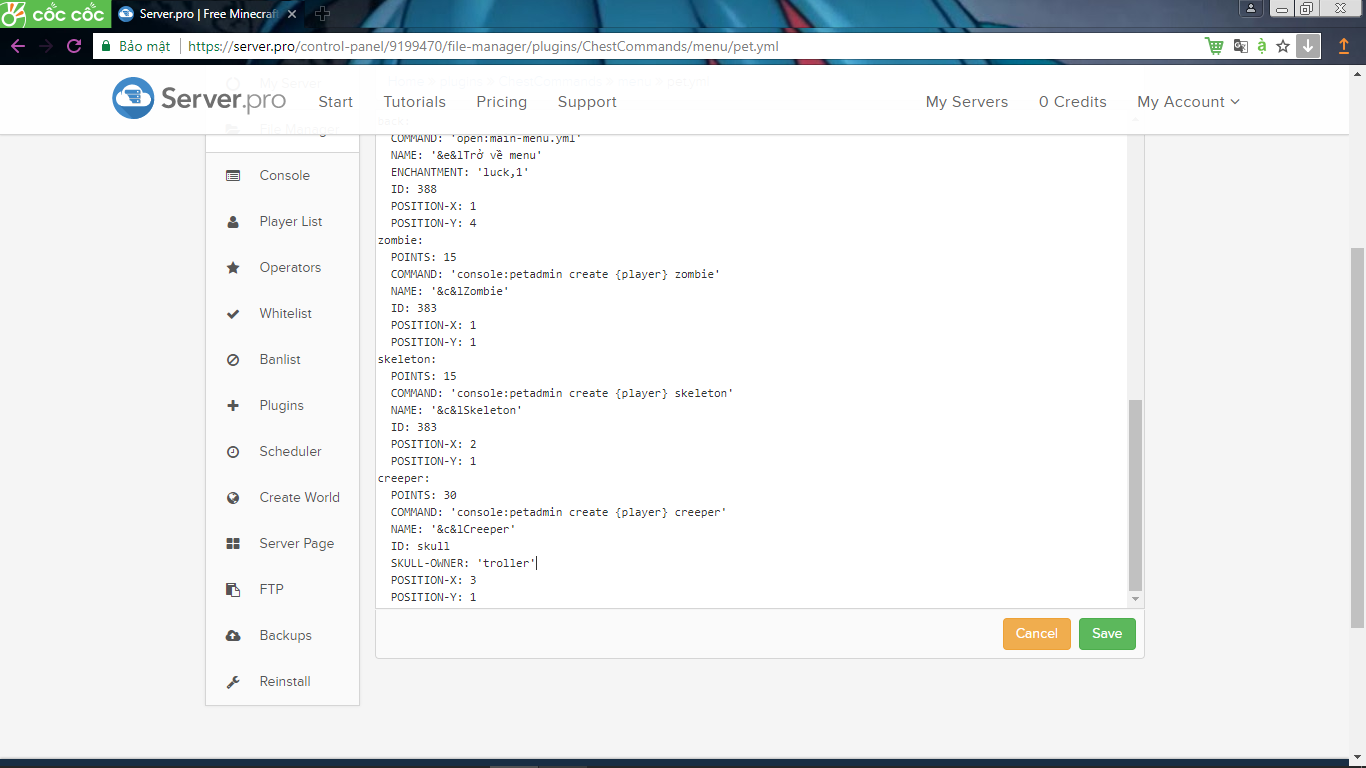Image resolution: width=1366 pixels, height=768 pixels.
Task: Open My Servers
Action: pos(967,102)
